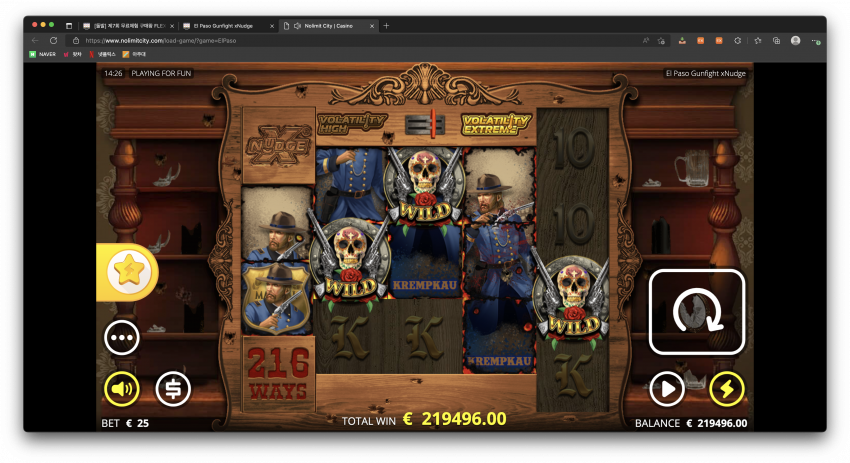Open a new browser tab

pos(387,25)
